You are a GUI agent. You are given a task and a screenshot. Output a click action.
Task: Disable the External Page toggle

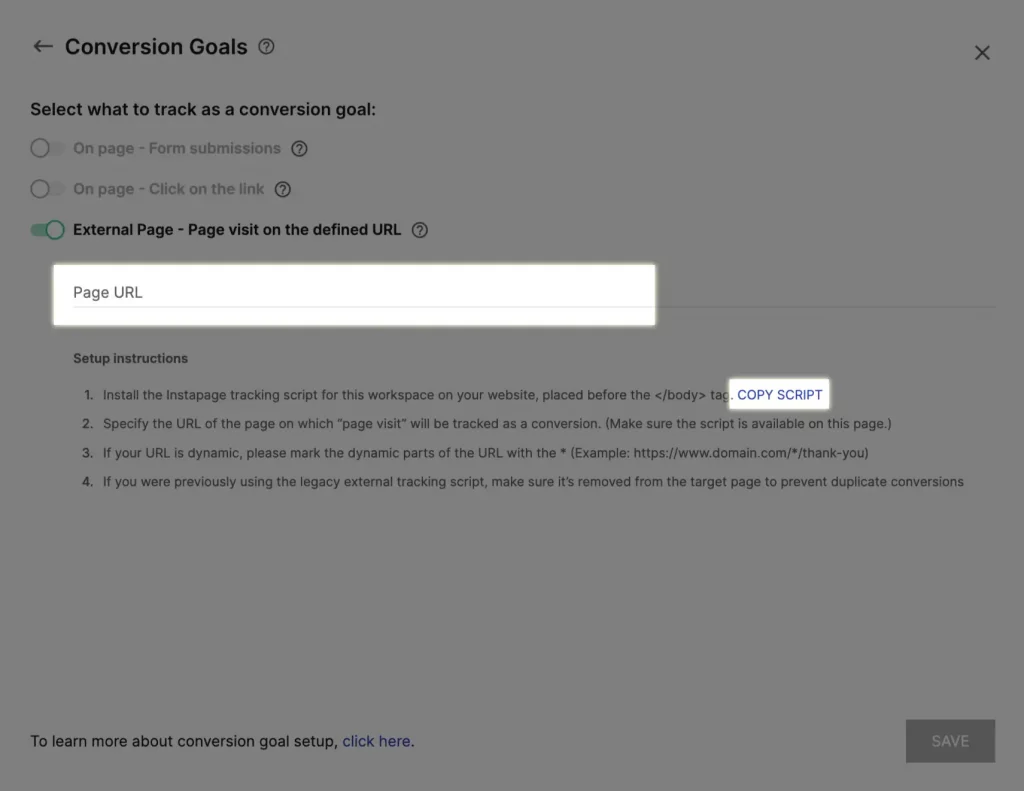(48, 230)
